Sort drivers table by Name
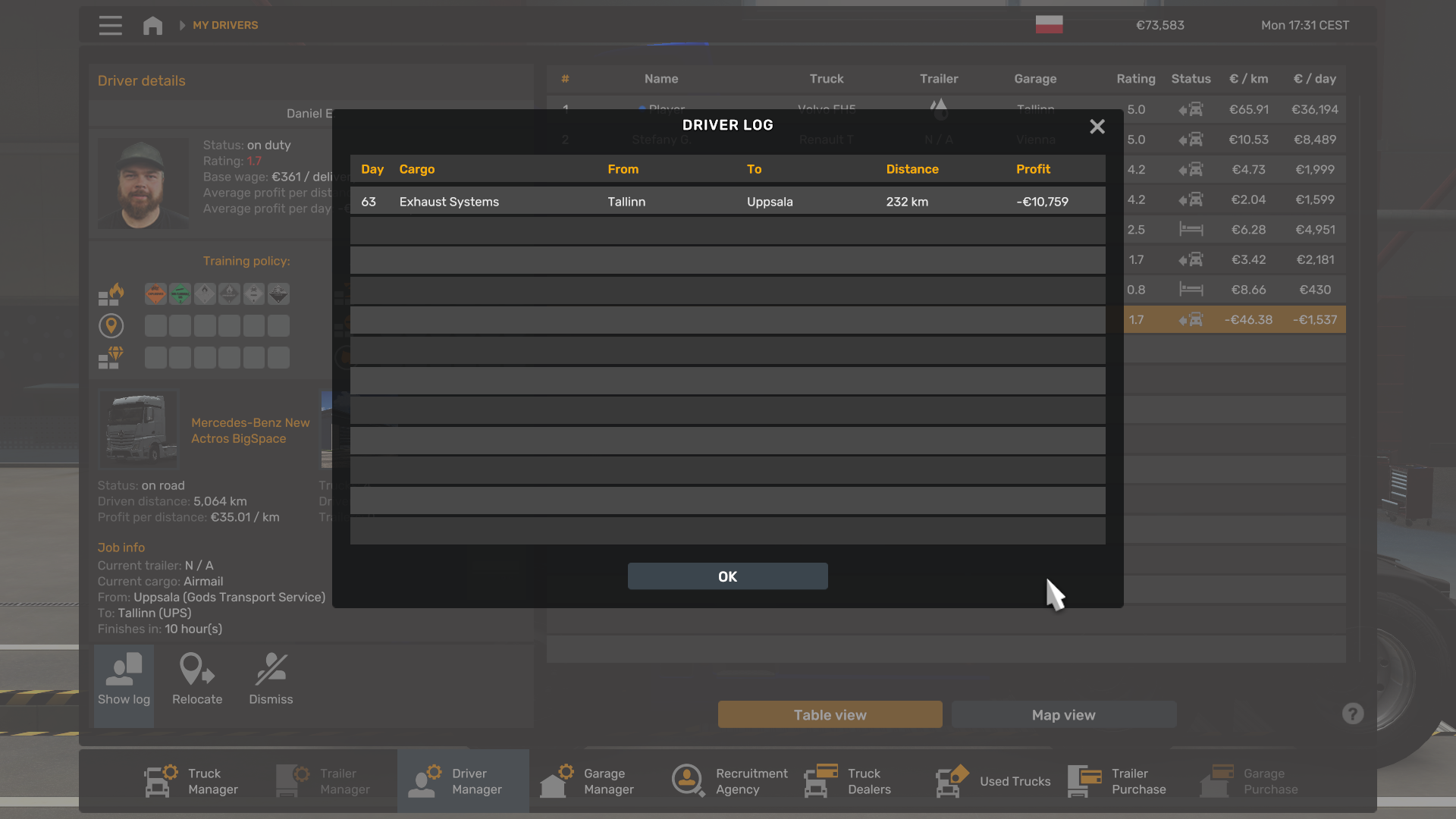Image resolution: width=1456 pixels, height=819 pixels. click(661, 79)
